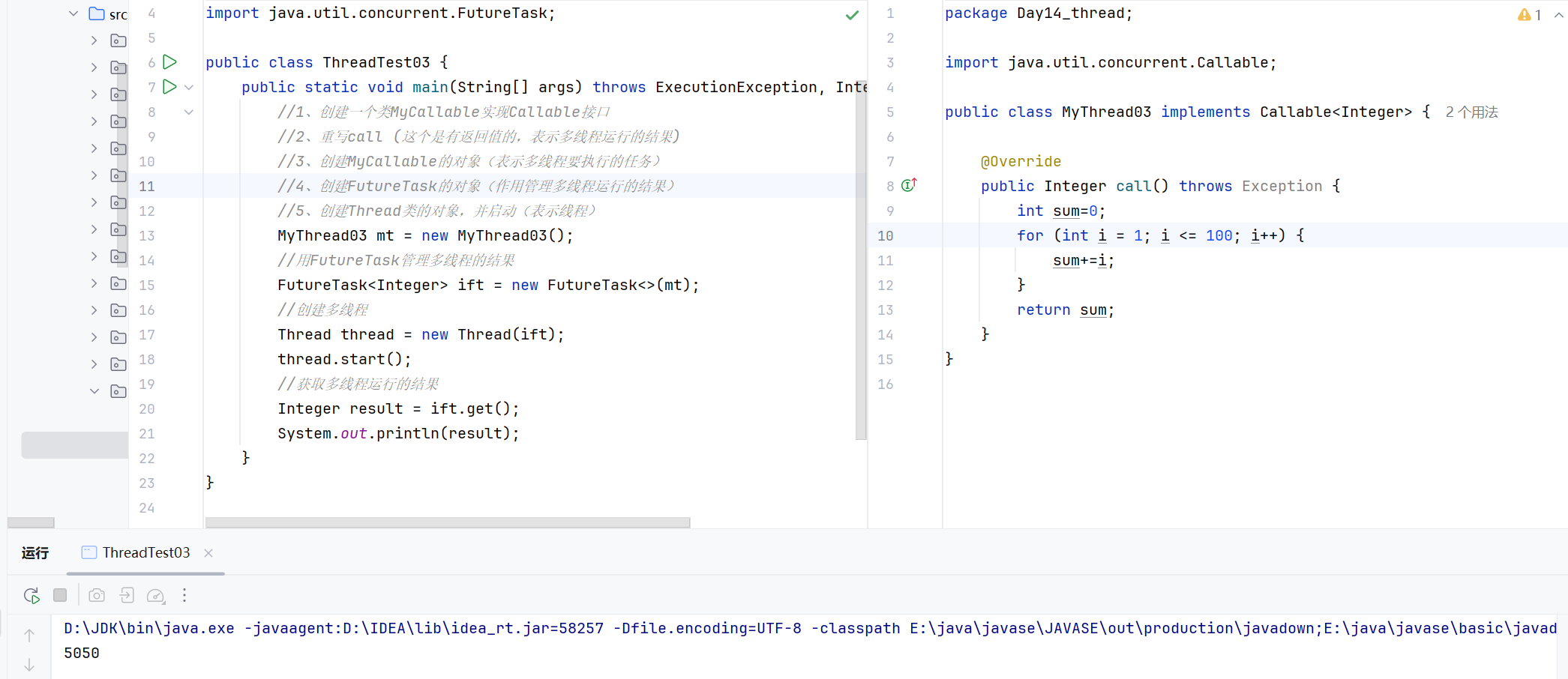
Task: Click the grey Stop button in Run toolbar
Action: [60, 595]
